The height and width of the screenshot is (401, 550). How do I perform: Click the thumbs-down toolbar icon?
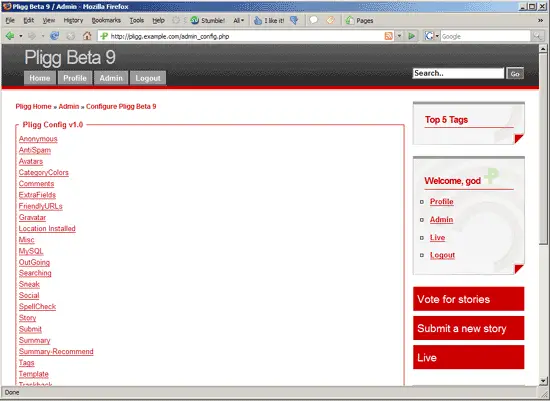pyautogui.click(x=294, y=20)
